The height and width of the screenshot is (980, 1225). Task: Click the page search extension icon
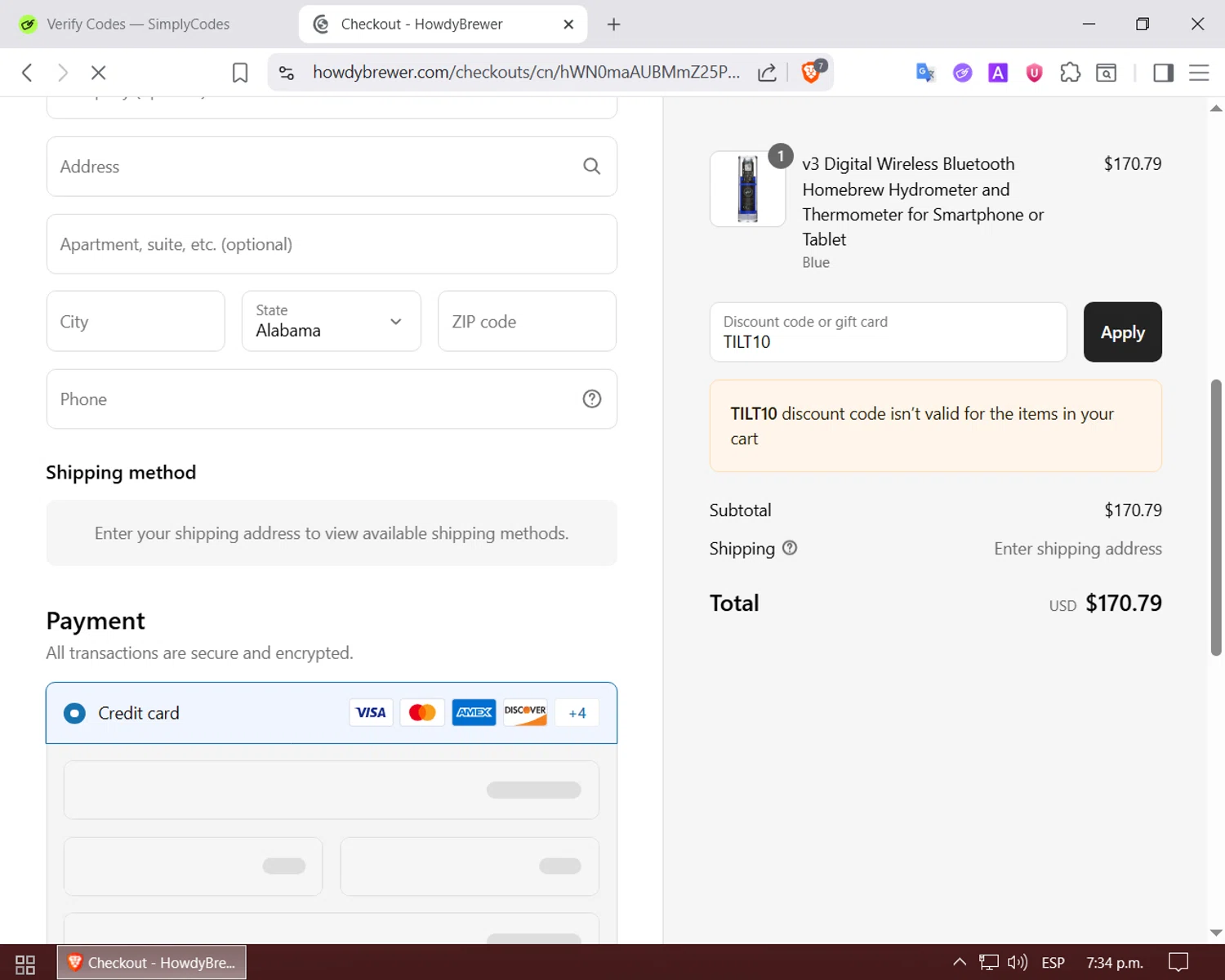1107,73
